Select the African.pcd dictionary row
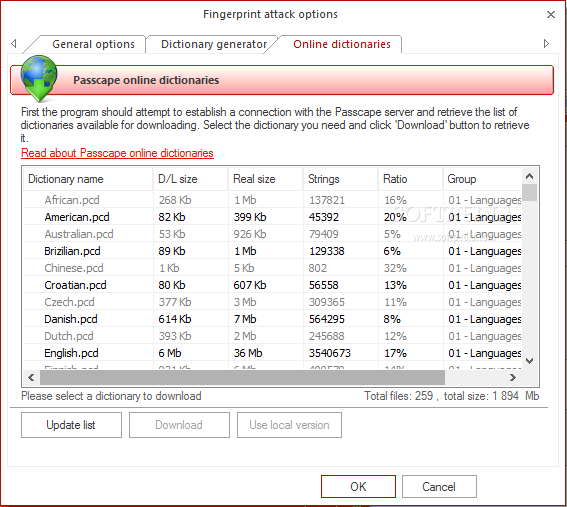The image size is (567, 507). tap(272, 200)
